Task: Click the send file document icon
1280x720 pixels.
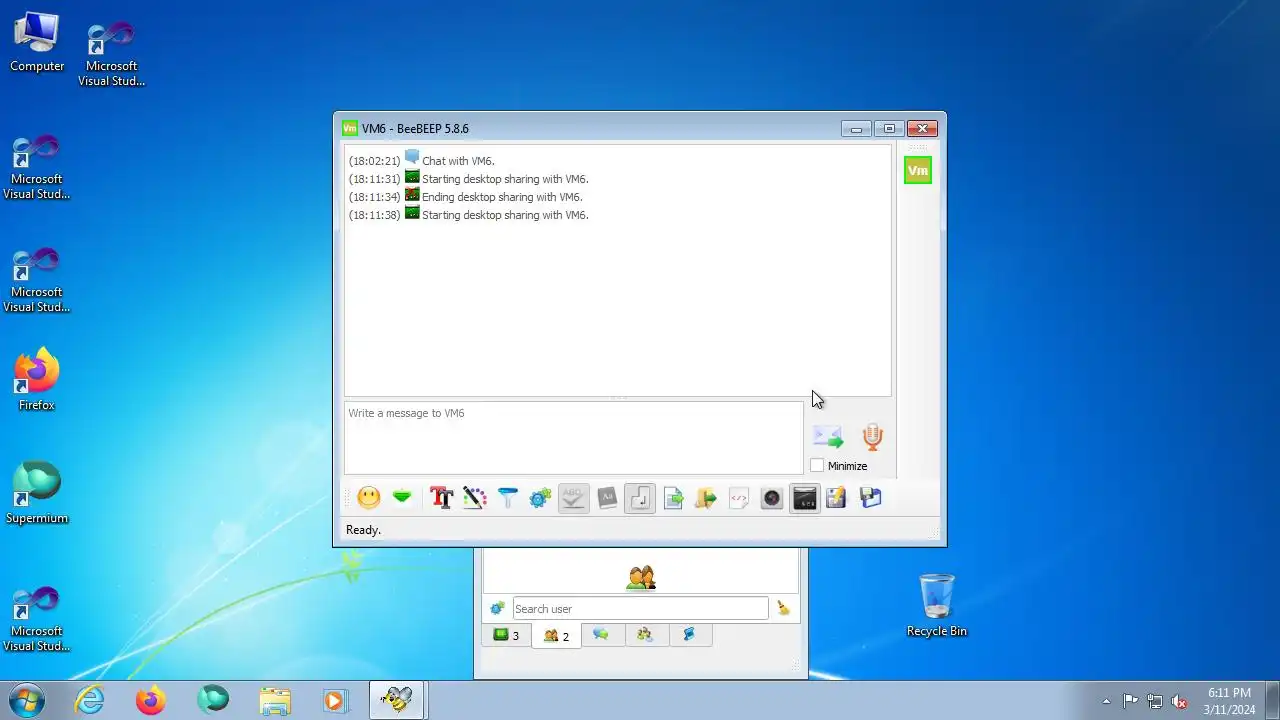Action: pos(673,497)
